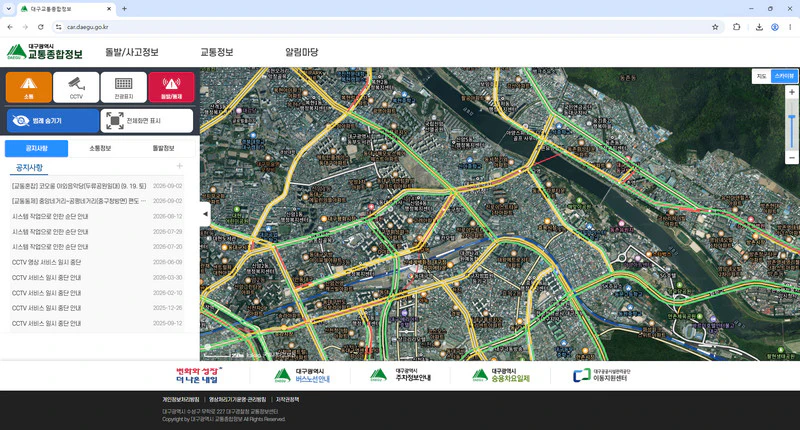The image size is (800, 430).
Task: Open the browser extensions puzzle icon
Action: click(x=736, y=27)
